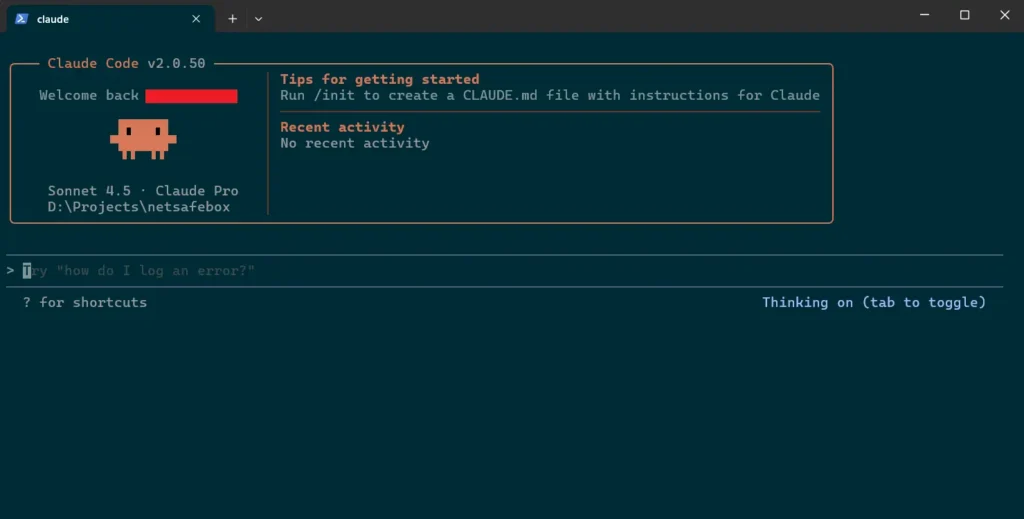This screenshot has height=519, width=1024.
Task: Click the 'No recent activity' text
Action: point(354,143)
